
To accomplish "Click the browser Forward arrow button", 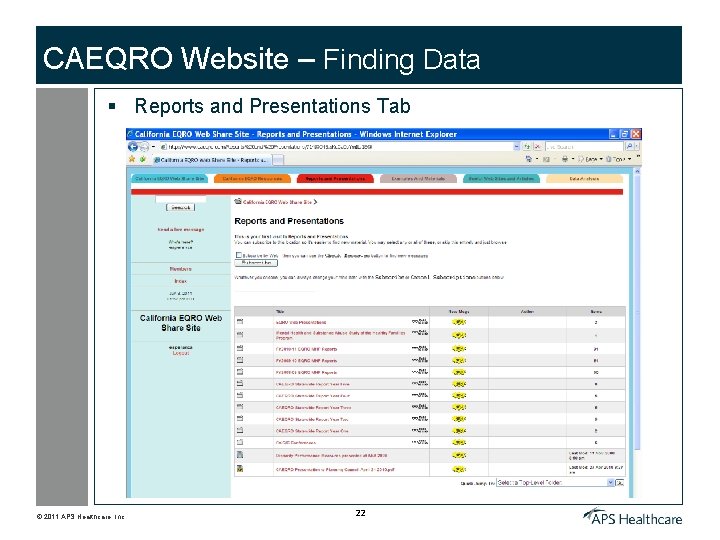I will (x=144, y=147).
